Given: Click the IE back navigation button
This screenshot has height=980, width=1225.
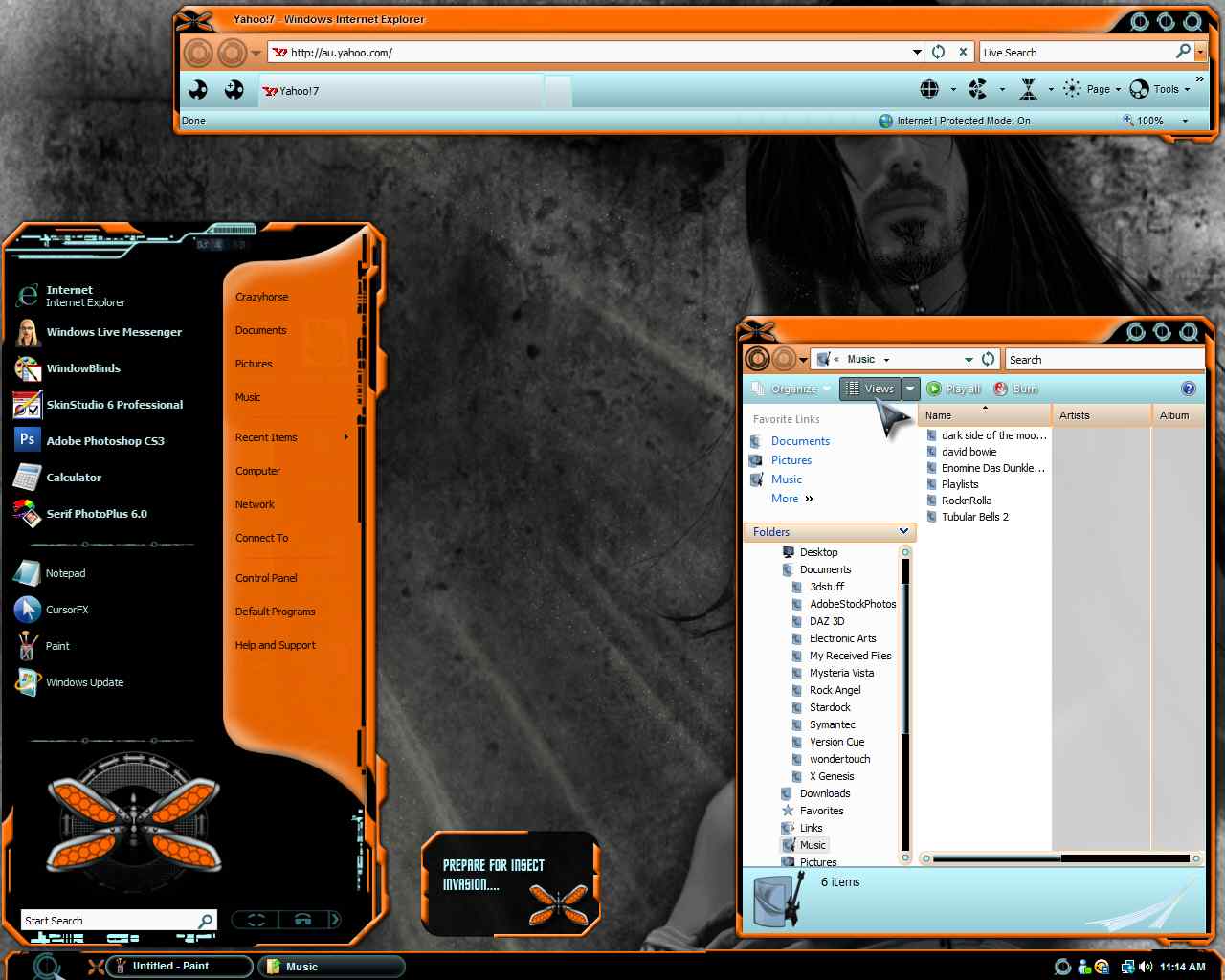Looking at the screenshot, I should [198, 53].
